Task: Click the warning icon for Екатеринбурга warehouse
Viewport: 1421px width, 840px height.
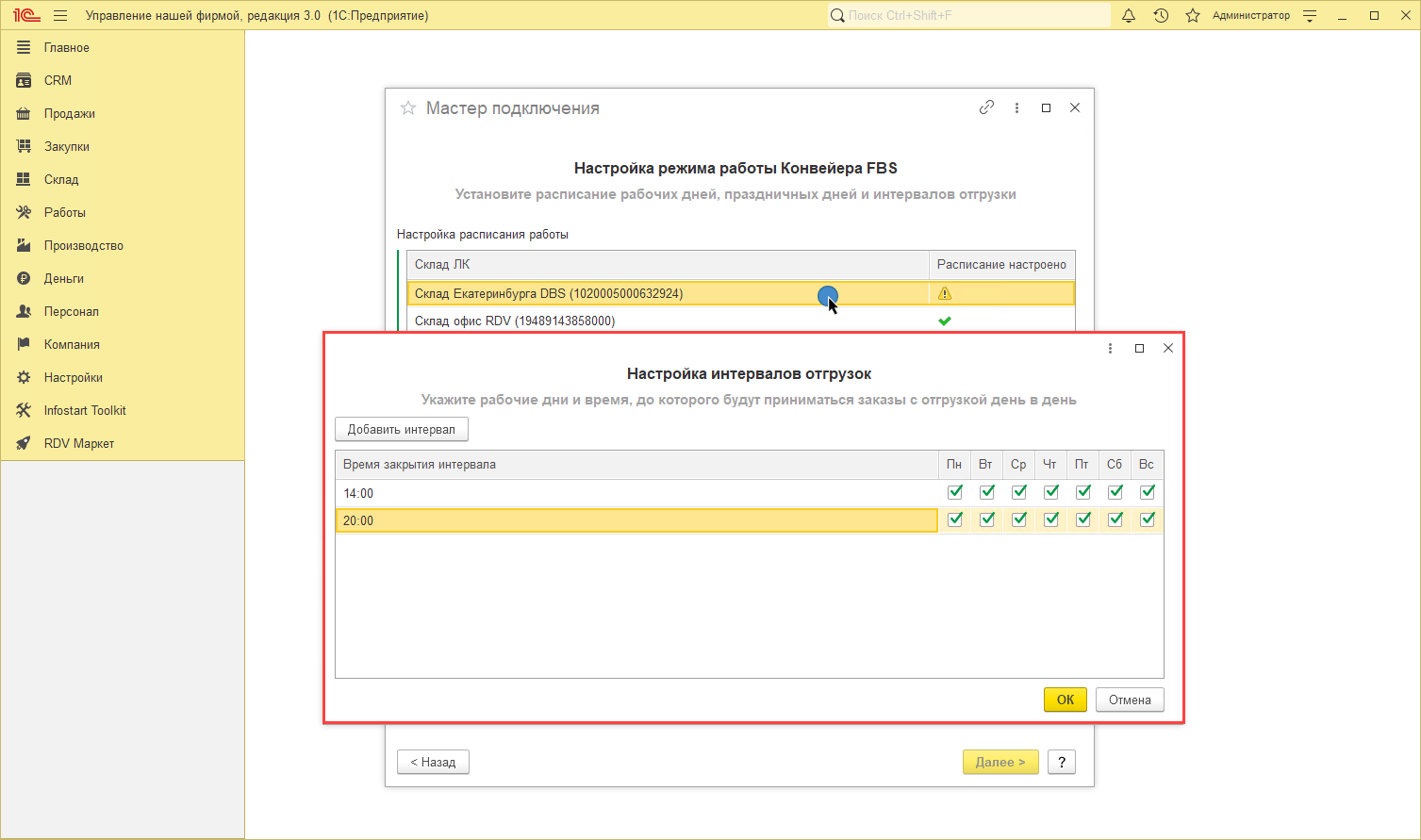Action: click(x=945, y=294)
